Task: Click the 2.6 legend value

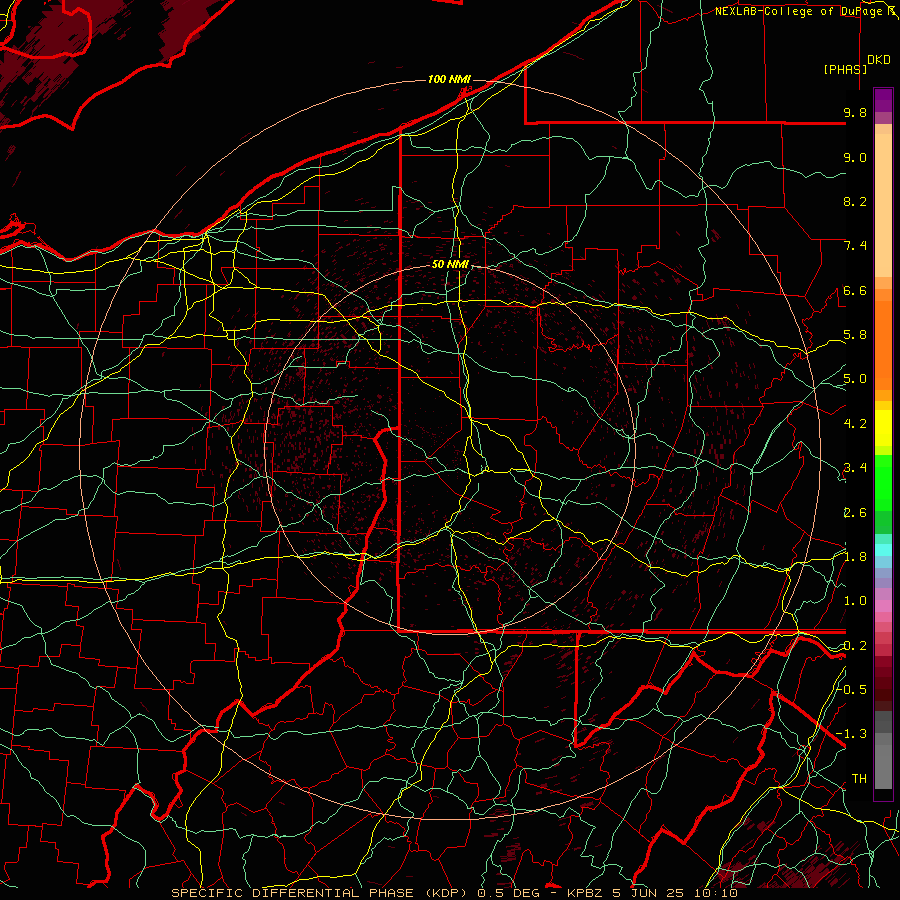Action: pyautogui.click(x=855, y=513)
